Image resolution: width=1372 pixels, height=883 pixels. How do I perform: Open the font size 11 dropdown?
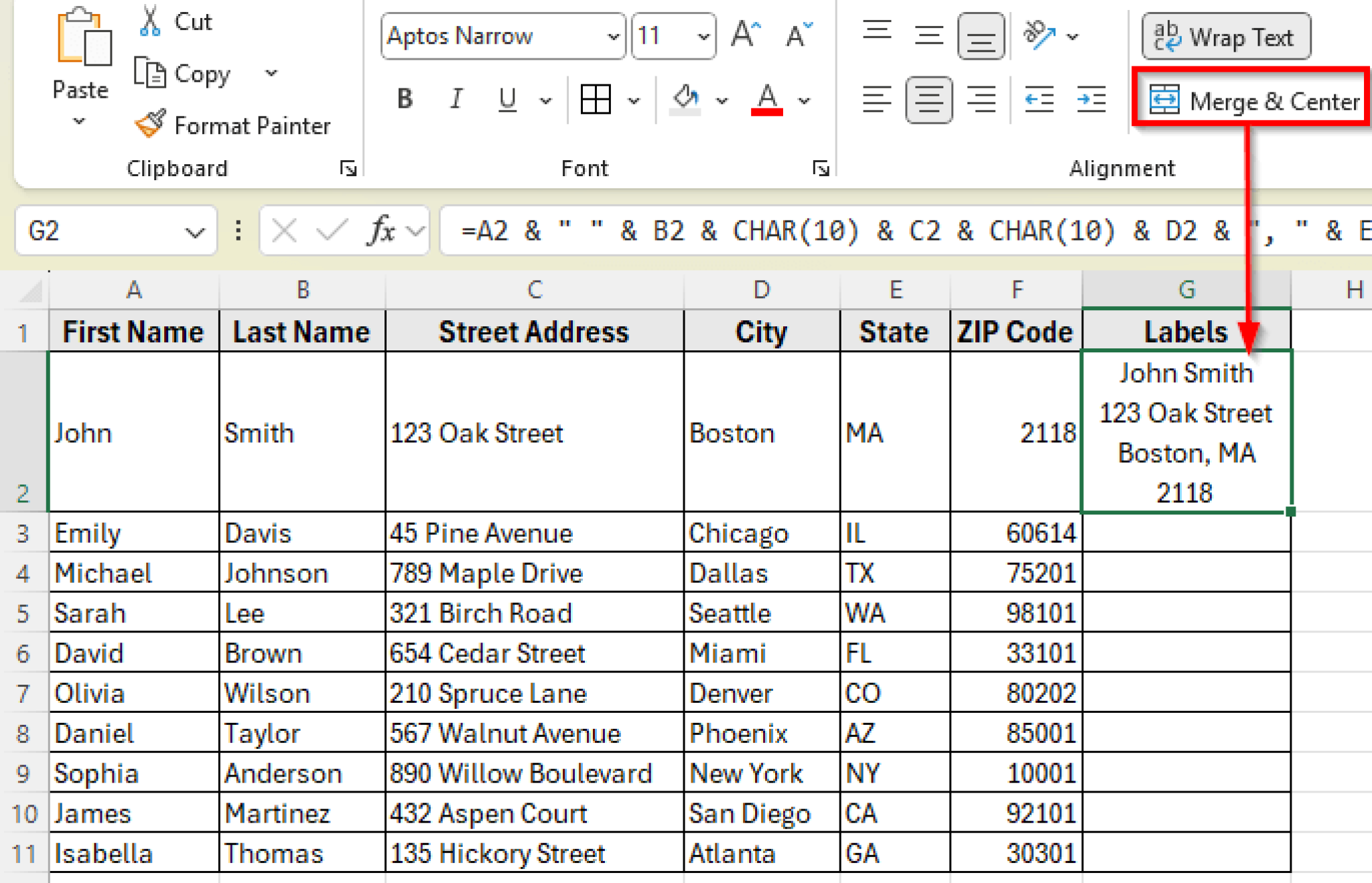[703, 36]
